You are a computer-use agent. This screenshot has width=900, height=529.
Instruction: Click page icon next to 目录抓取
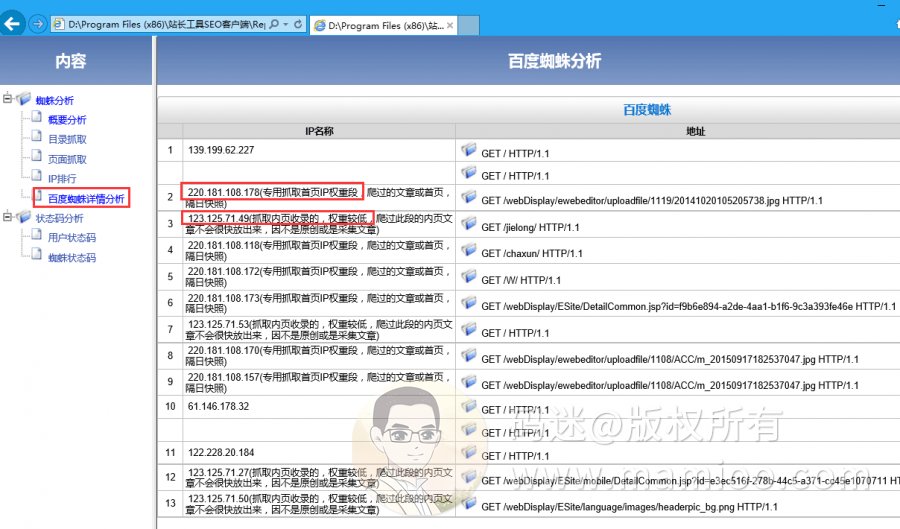click(x=38, y=139)
